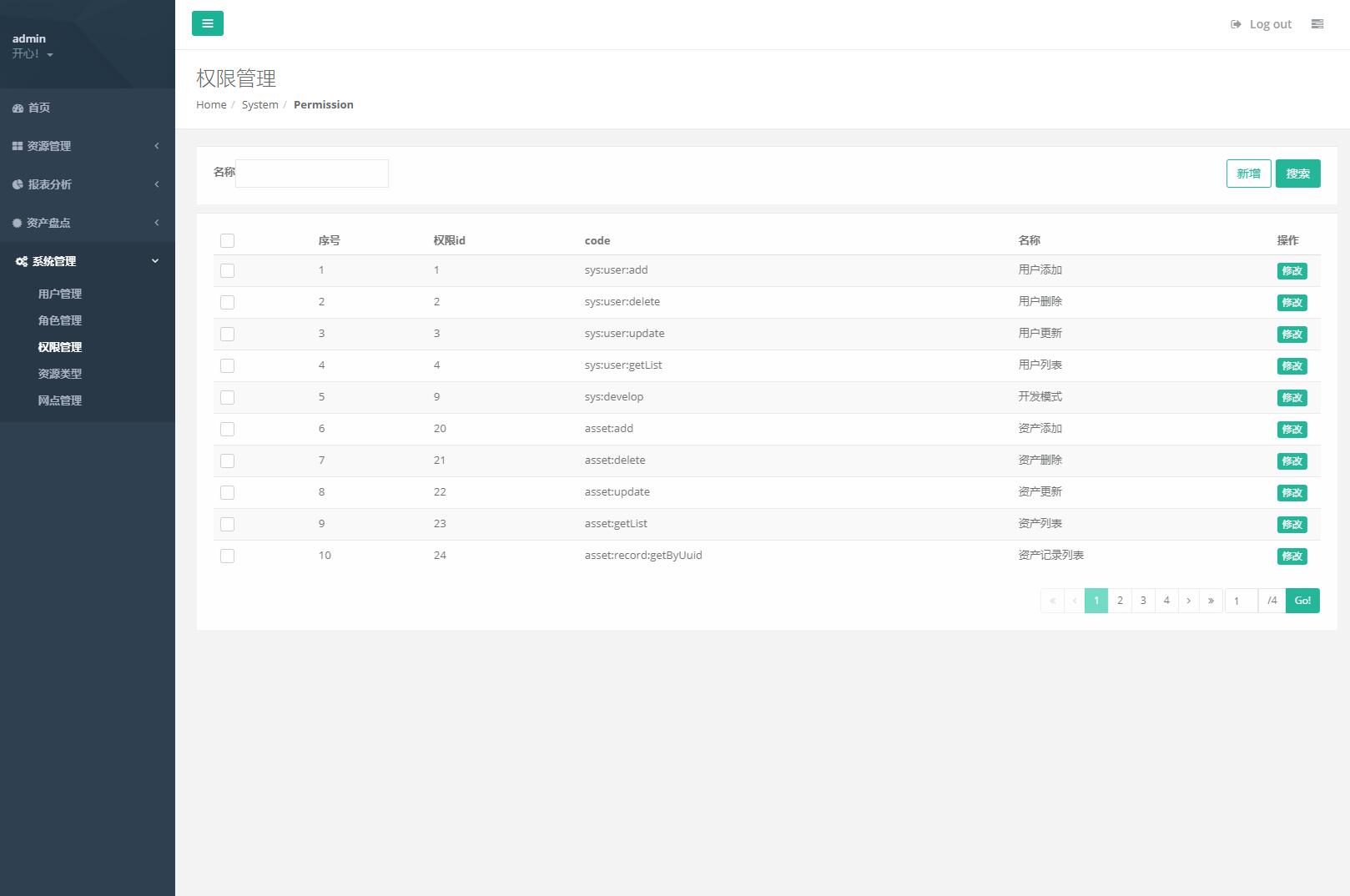Open the right sidebar tasks icon
1350x896 pixels.
(x=1317, y=24)
